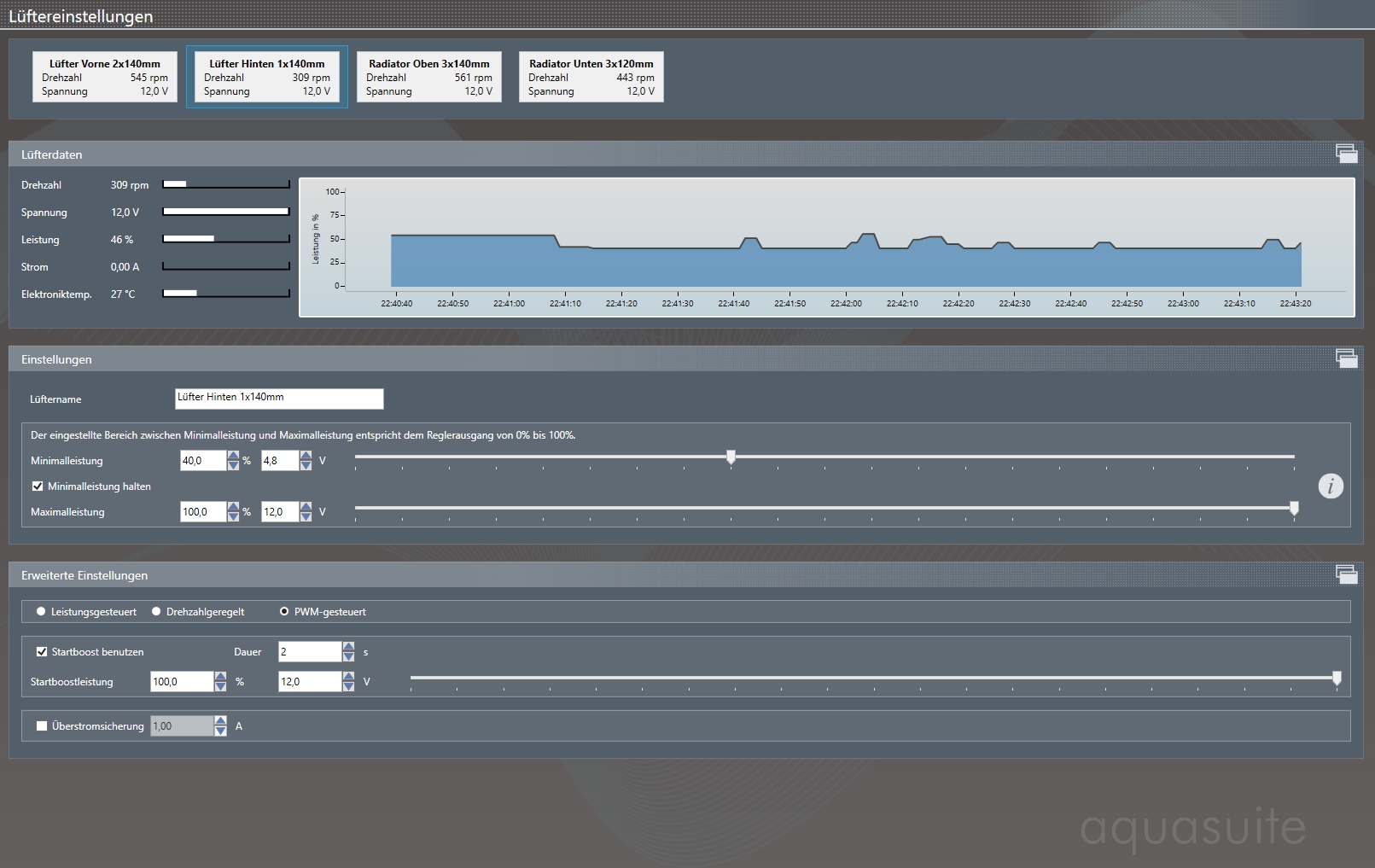
Task: Disable the Minimalleistung halten checkbox
Action: click(x=38, y=486)
